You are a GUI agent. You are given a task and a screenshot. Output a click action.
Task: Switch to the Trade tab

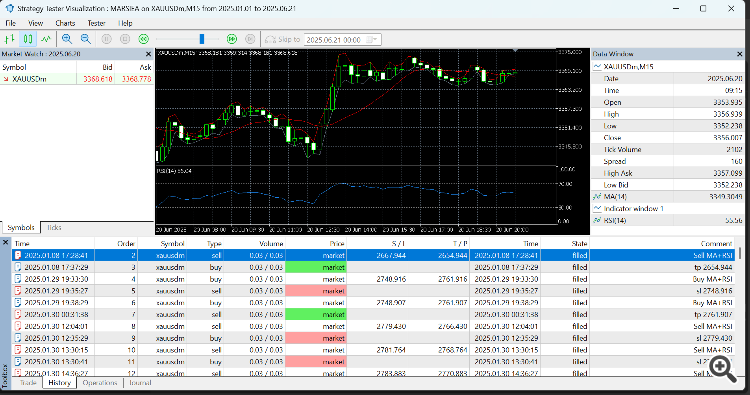28,383
